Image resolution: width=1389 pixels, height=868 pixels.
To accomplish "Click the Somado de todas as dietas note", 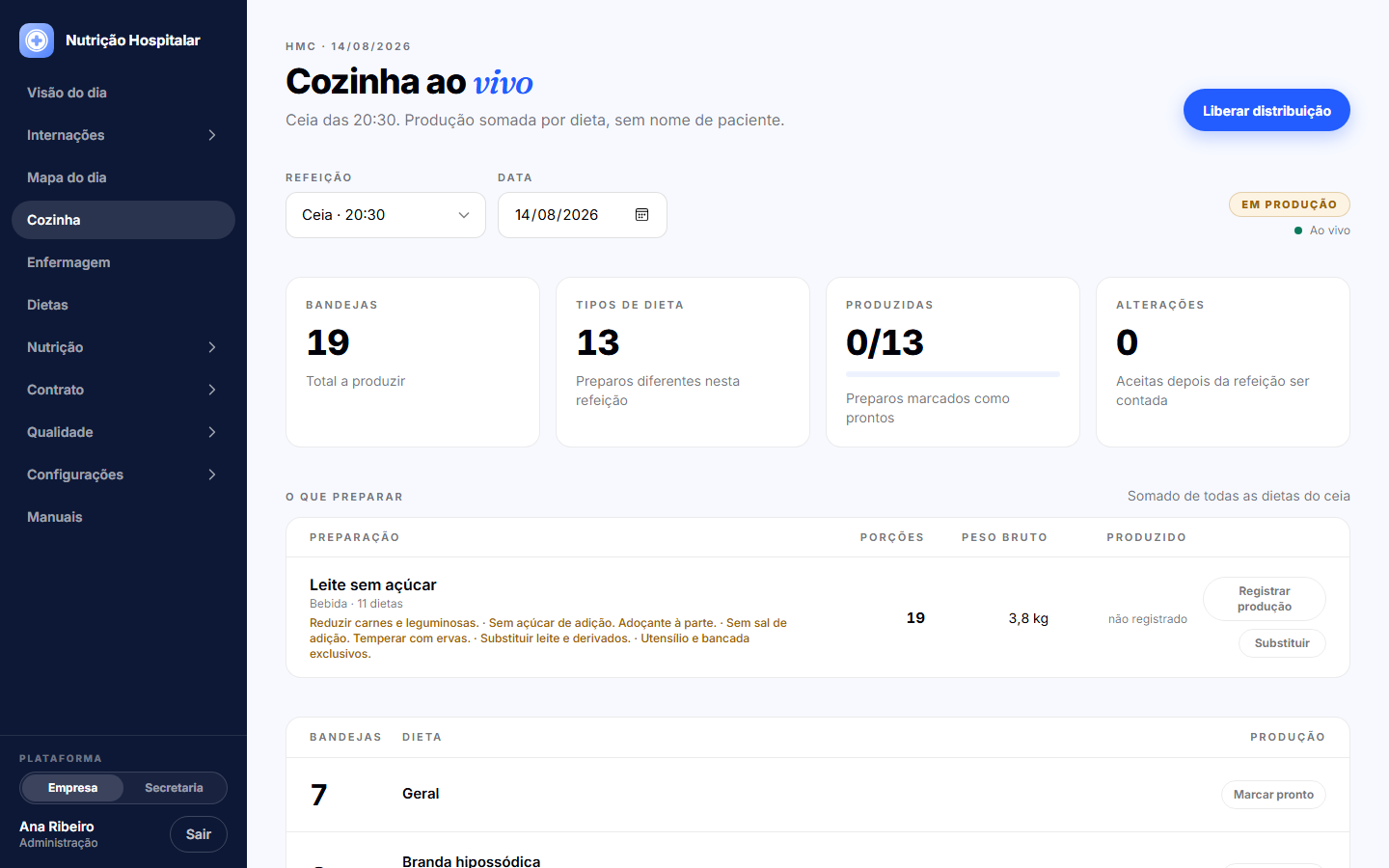I will tap(1239, 496).
